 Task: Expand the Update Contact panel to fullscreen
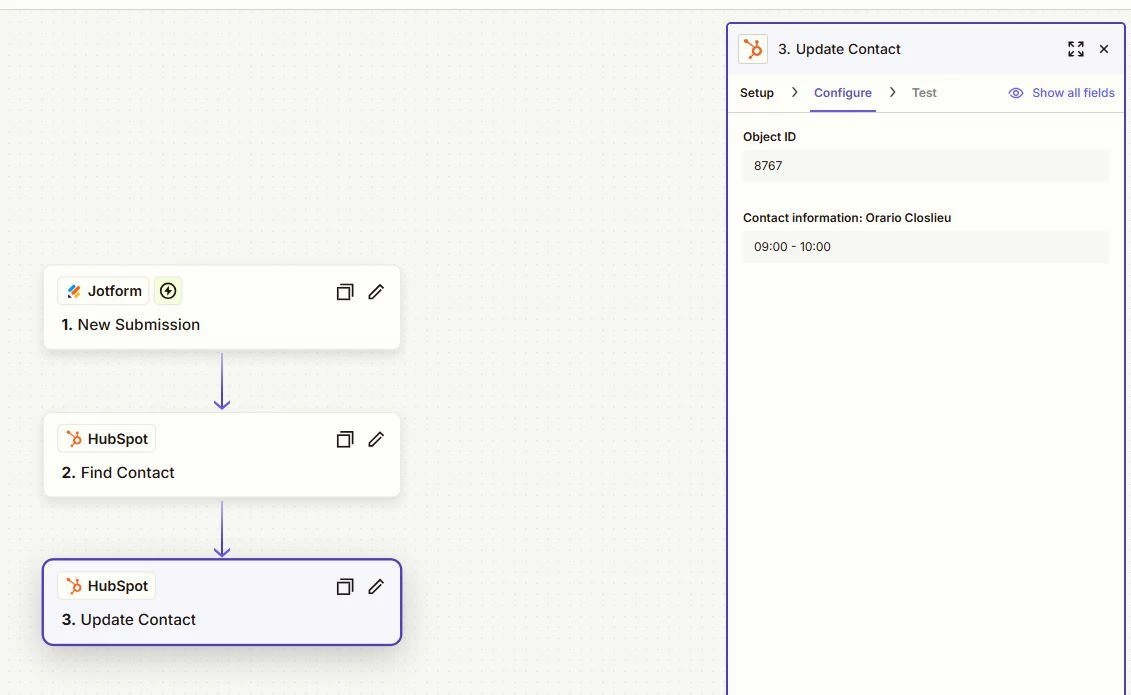pyautogui.click(x=1075, y=49)
